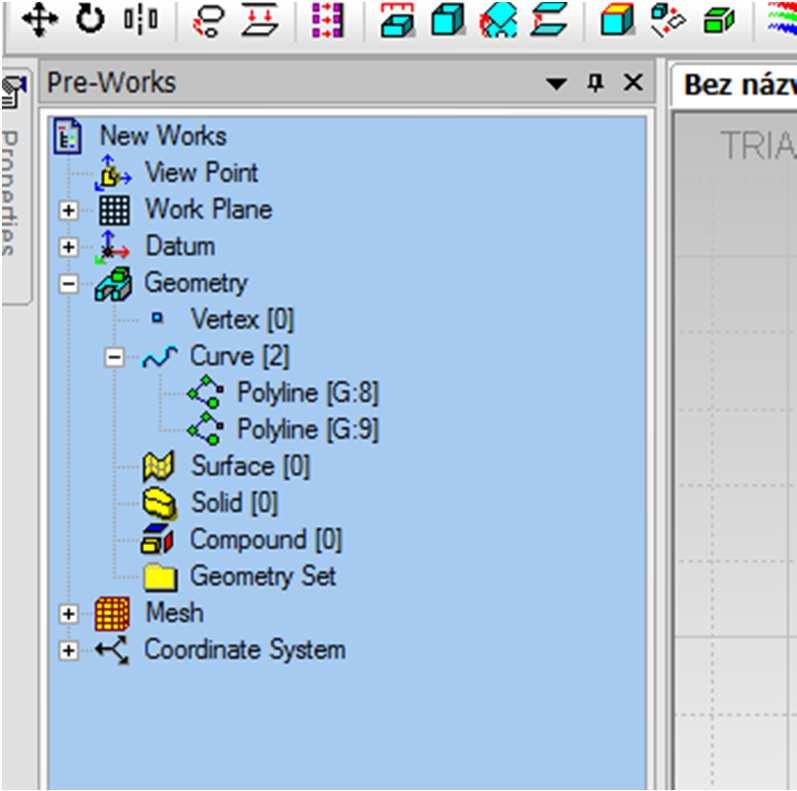Click the Mirror tool icon
The image size is (797, 791).
point(141,20)
